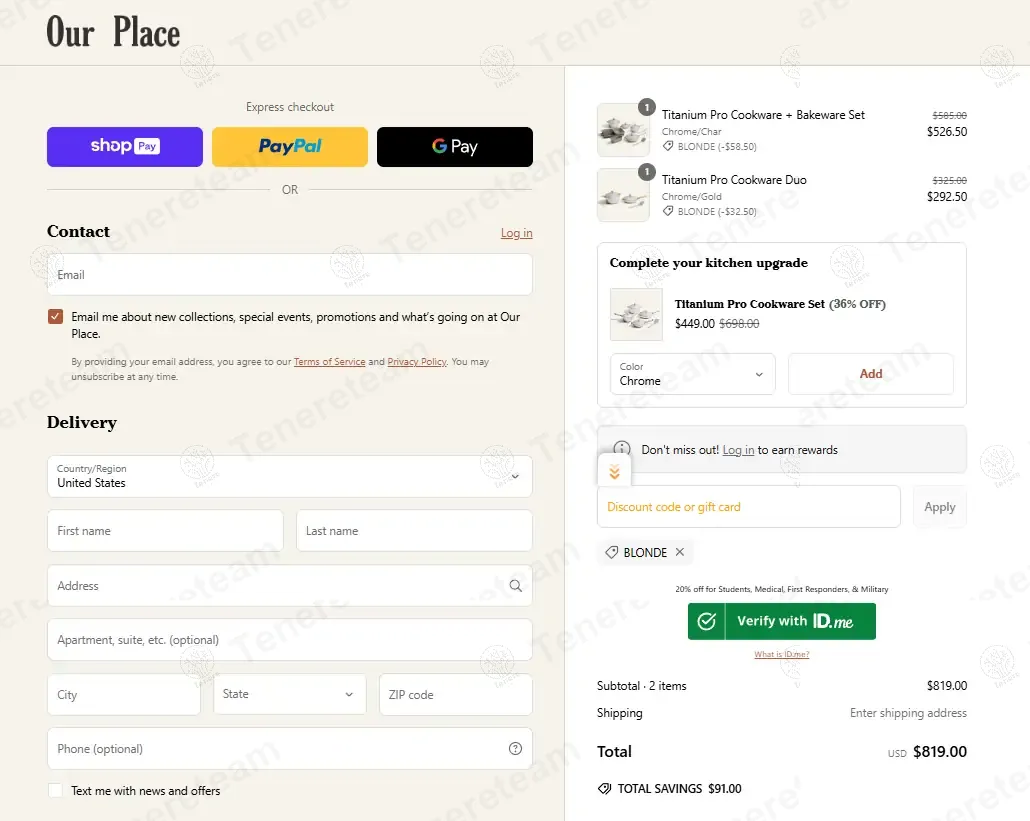1030x821 pixels.
Task: Enable Text me with news and offers
Action: click(x=55, y=791)
